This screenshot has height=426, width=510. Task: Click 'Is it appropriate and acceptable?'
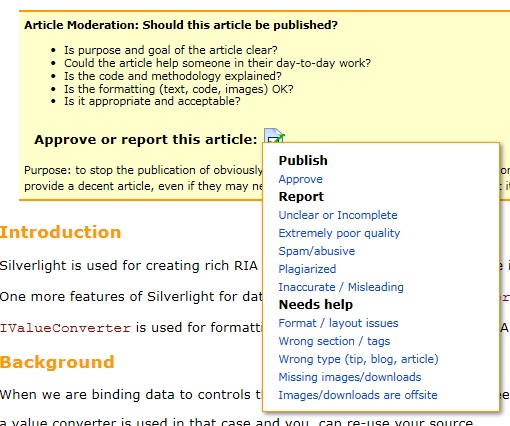click(x=152, y=101)
